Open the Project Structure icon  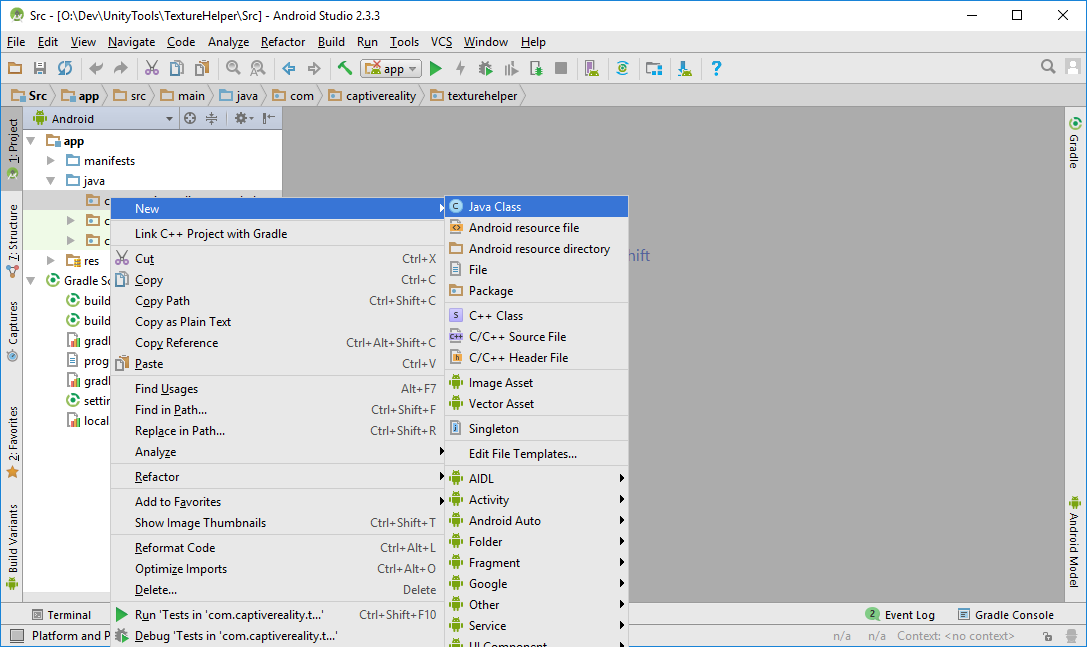point(654,68)
